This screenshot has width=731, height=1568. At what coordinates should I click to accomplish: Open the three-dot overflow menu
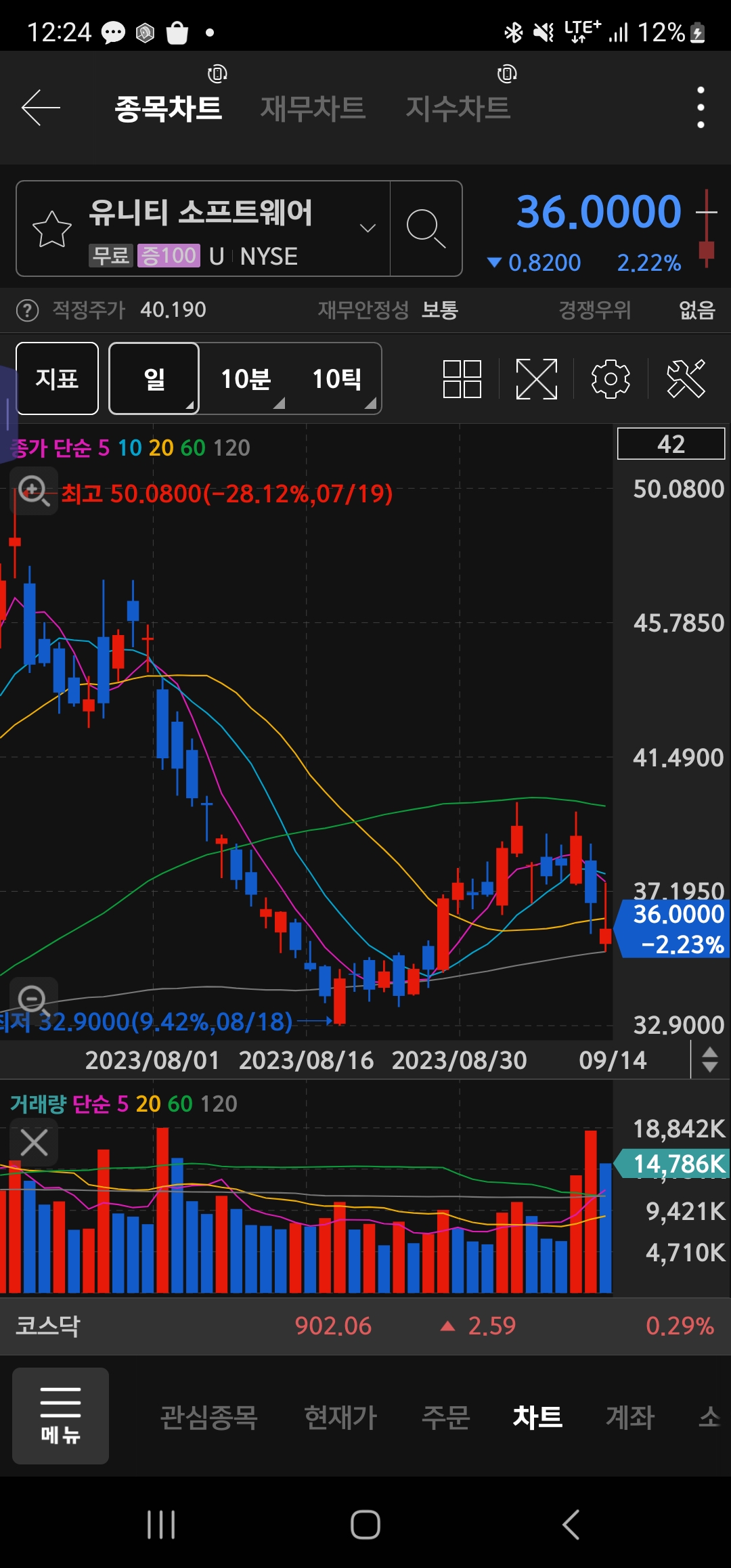701,108
